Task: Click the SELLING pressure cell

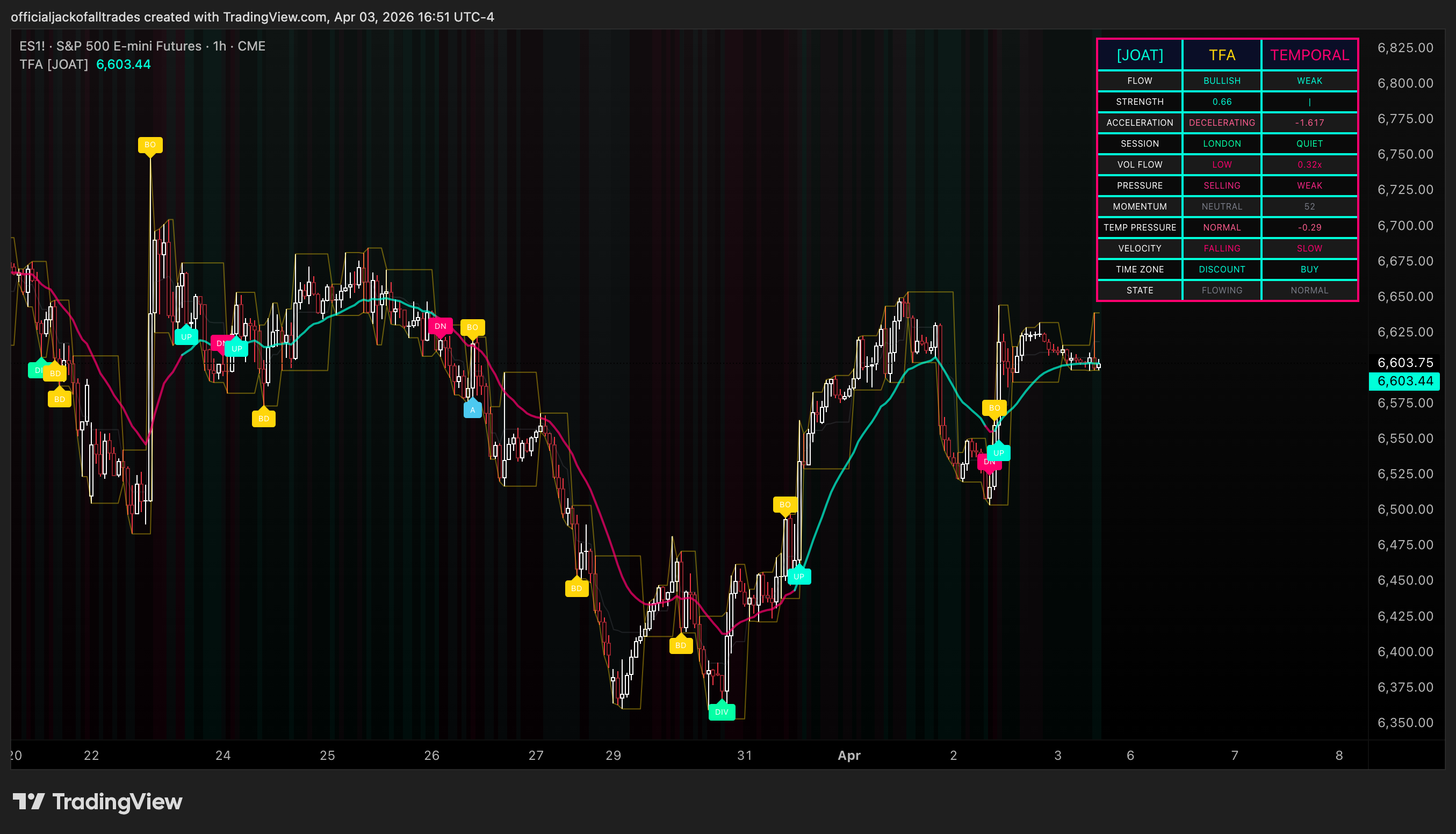Action: pyautogui.click(x=1222, y=185)
